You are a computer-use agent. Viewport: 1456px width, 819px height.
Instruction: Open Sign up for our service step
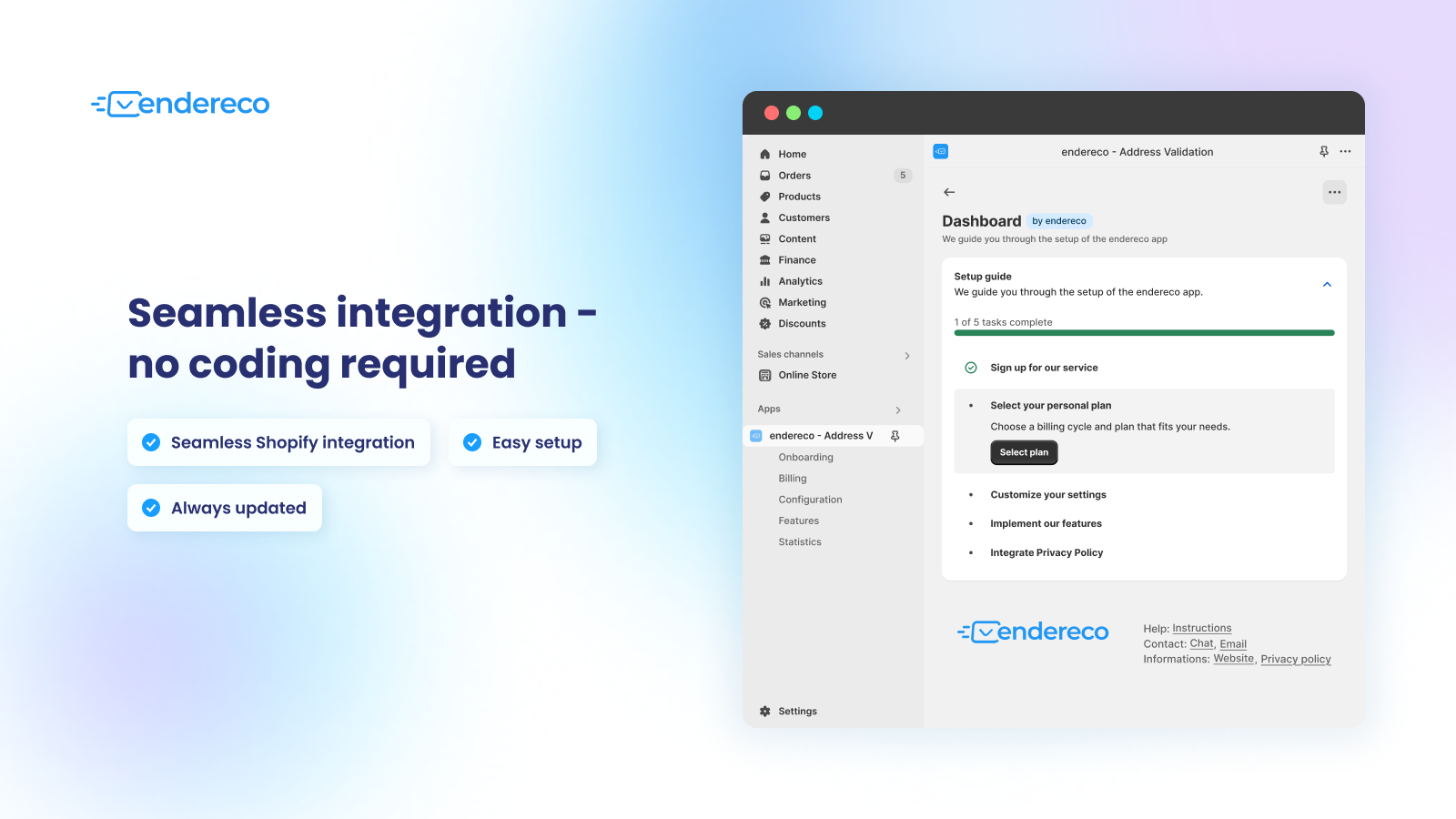click(x=1044, y=368)
